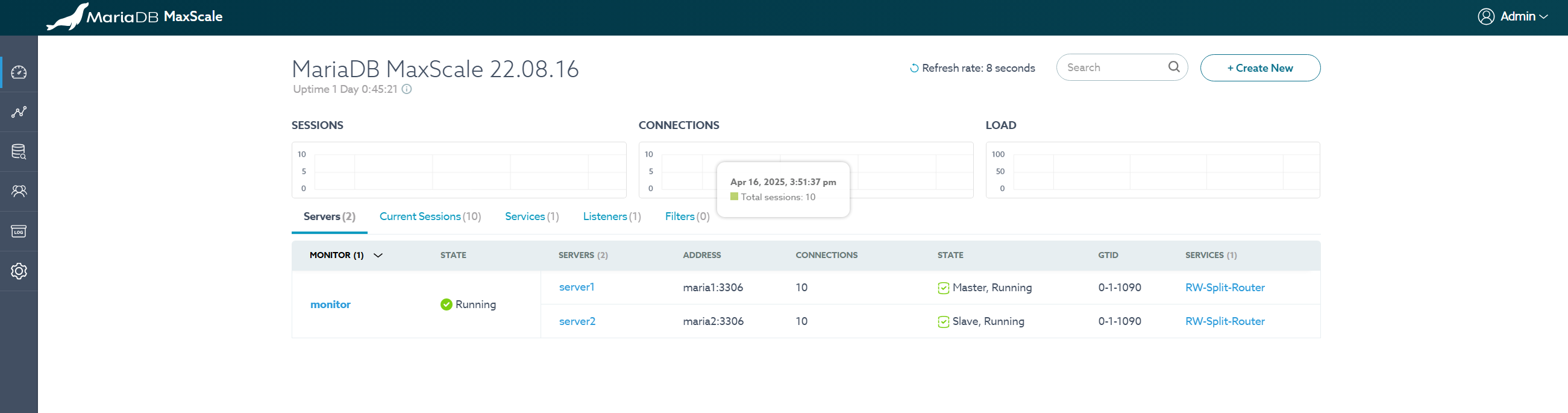1568x413 pixels.
Task: Open the Admin dropdown menu
Action: [x=1513, y=16]
